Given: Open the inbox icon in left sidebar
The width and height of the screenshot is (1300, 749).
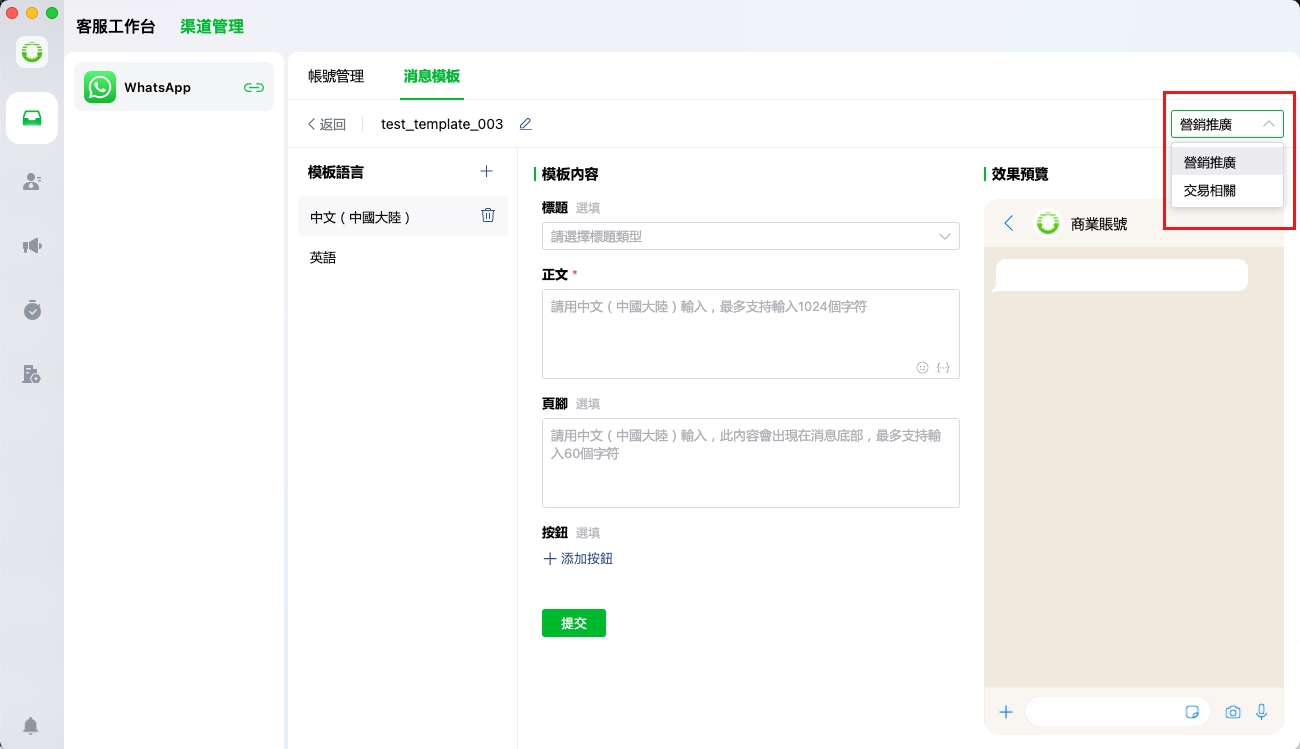Looking at the screenshot, I should [x=32, y=118].
